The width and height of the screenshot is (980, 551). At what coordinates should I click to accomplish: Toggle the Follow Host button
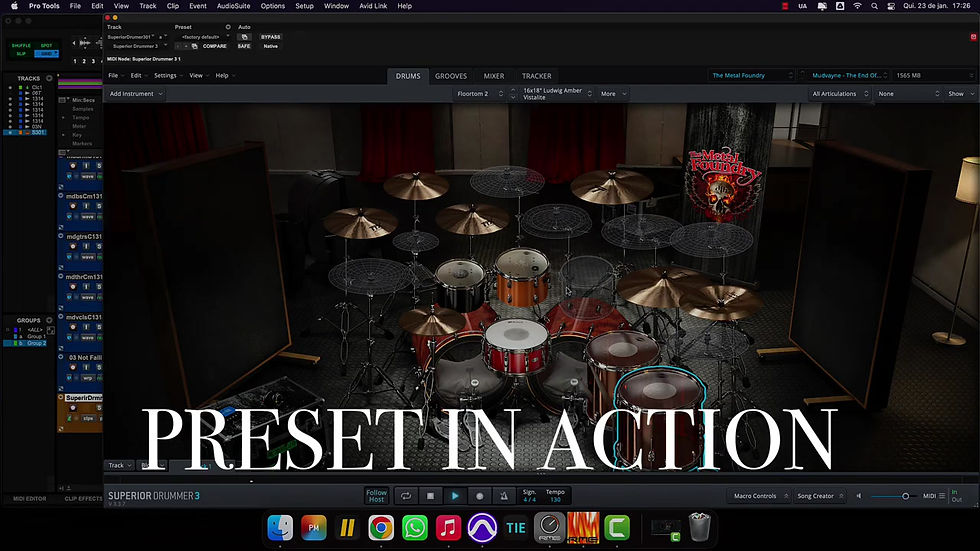coord(376,496)
